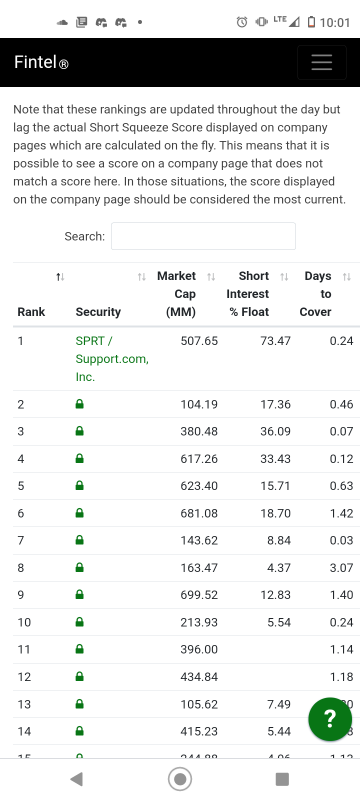Viewport: 360px width, 800px height.
Task: Select days to cover value 0.63
Action: 341,486
